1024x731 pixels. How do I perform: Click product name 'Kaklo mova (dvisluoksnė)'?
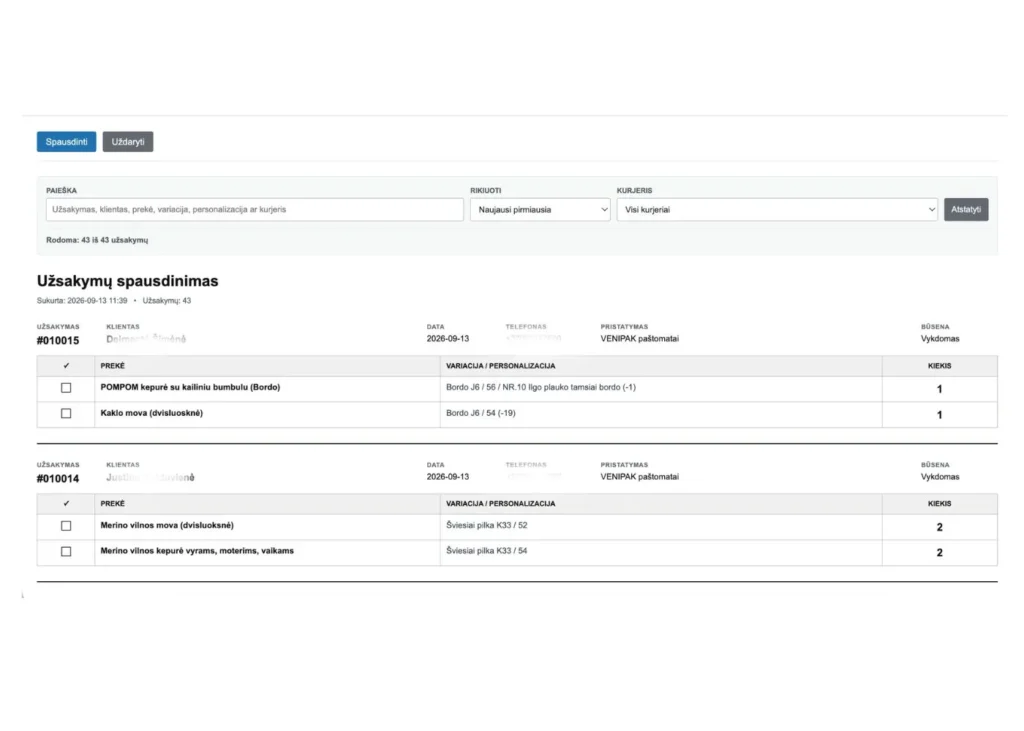(x=152, y=413)
